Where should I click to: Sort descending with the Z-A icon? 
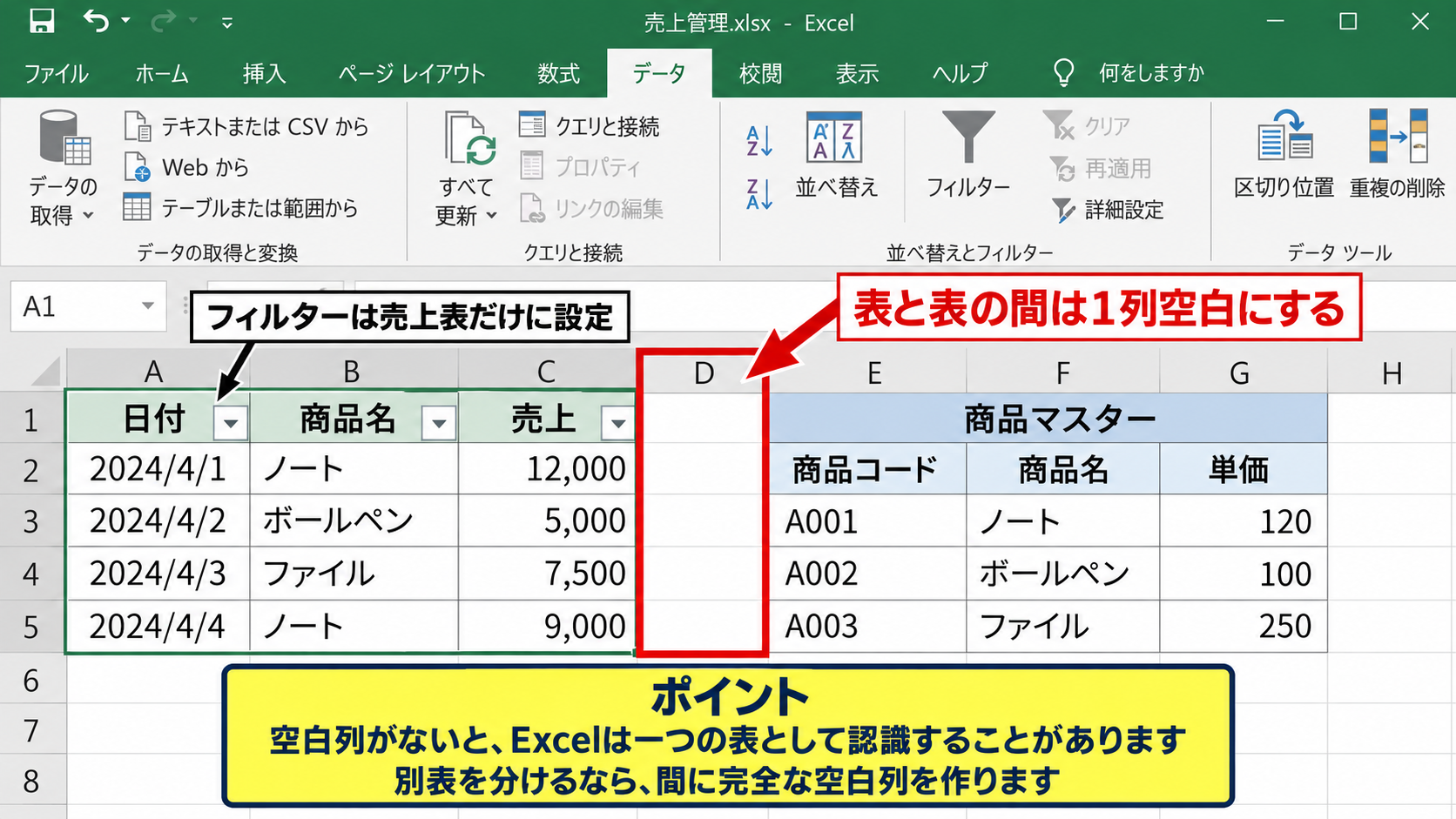tap(758, 193)
